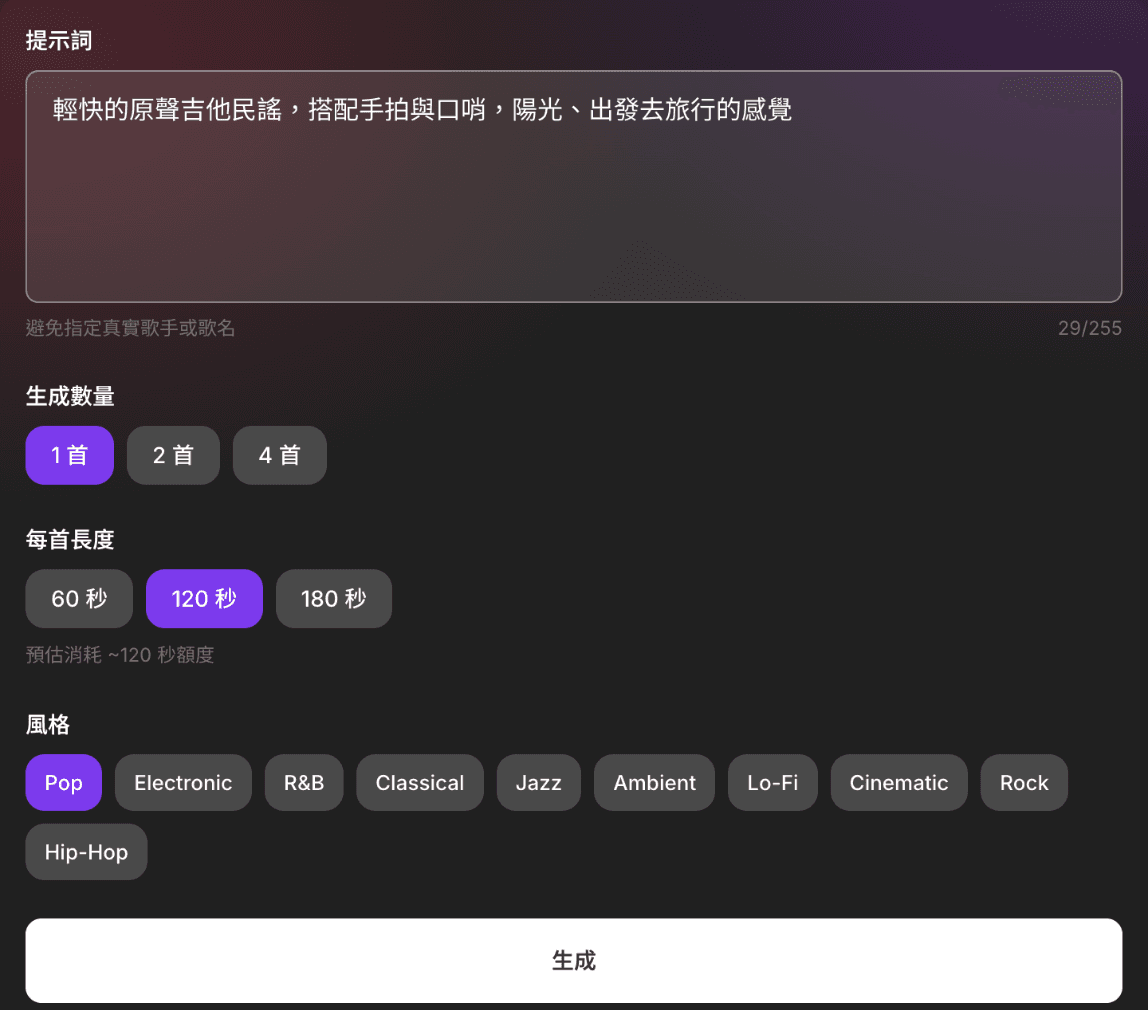Set style to Ambient

[x=655, y=782]
